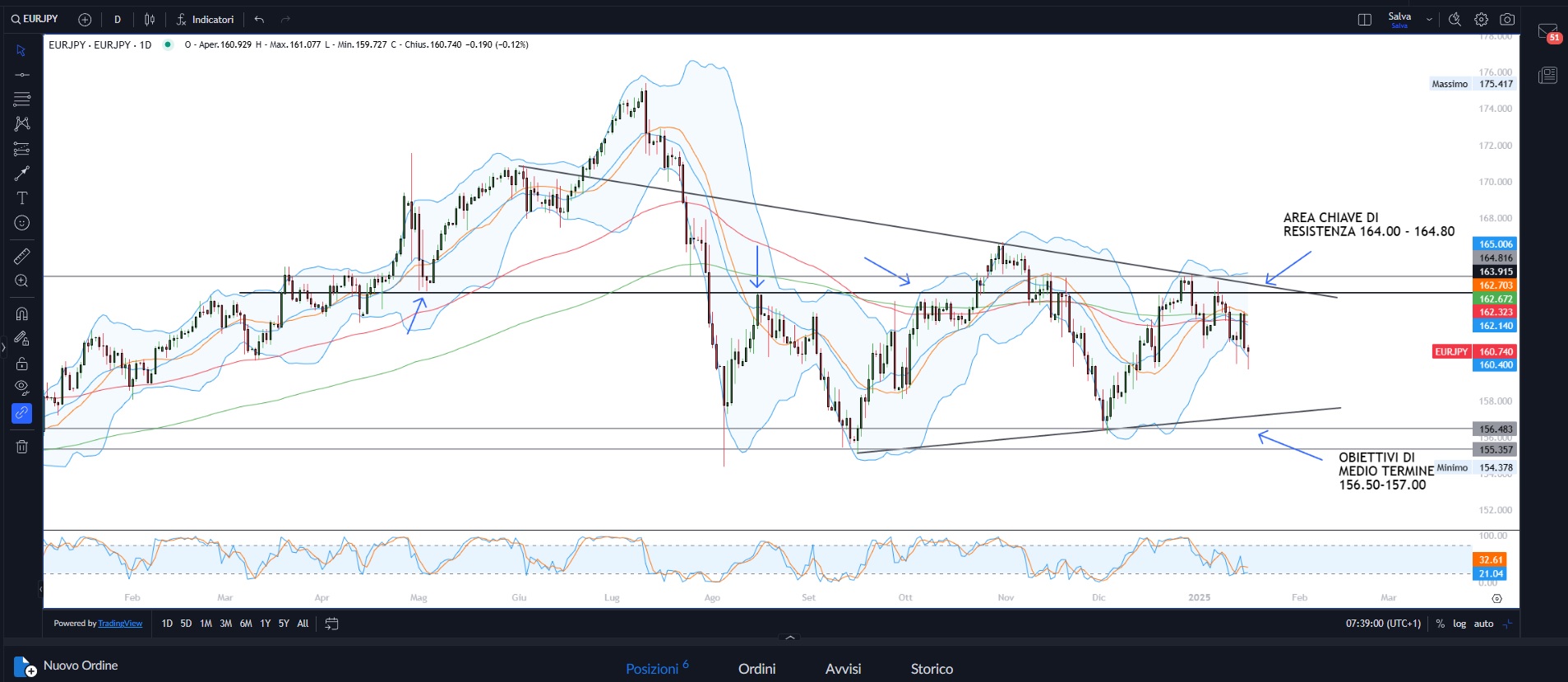The width and height of the screenshot is (1568, 682).
Task: Select the text annotation tool
Action: coord(22,198)
